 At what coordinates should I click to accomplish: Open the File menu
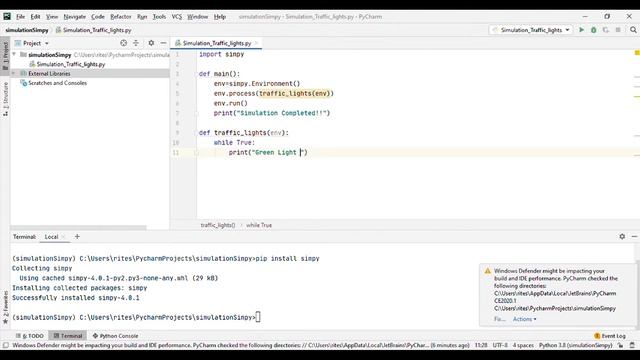[x=20, y=17]
